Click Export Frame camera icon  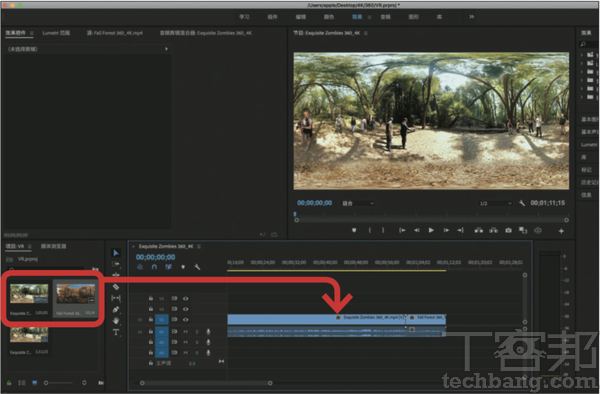pos(508,230)
